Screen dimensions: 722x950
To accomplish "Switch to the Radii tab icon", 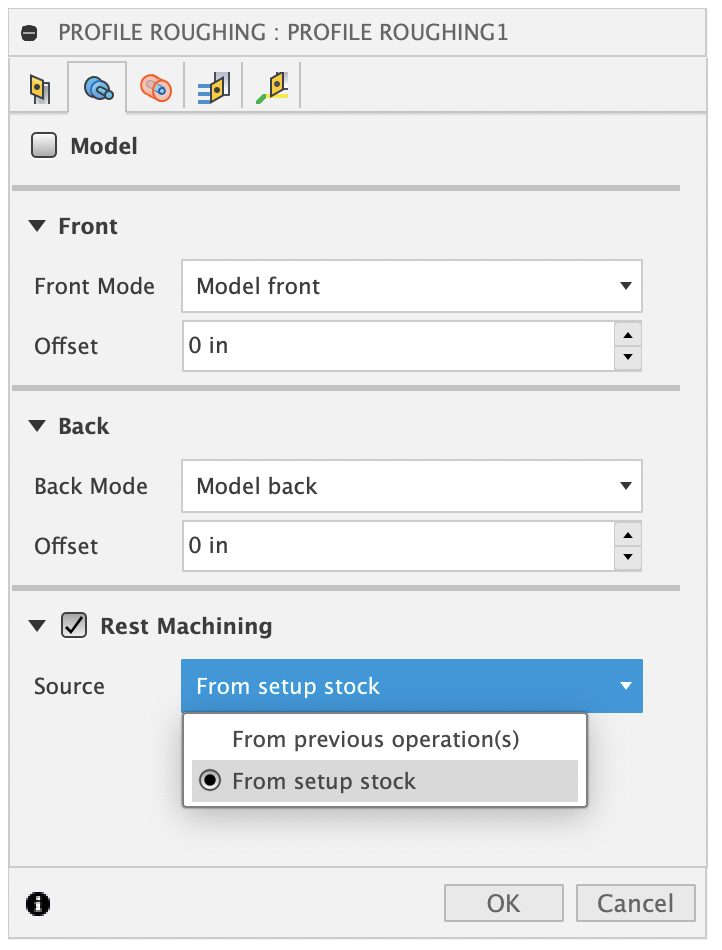I will point(156,89).
